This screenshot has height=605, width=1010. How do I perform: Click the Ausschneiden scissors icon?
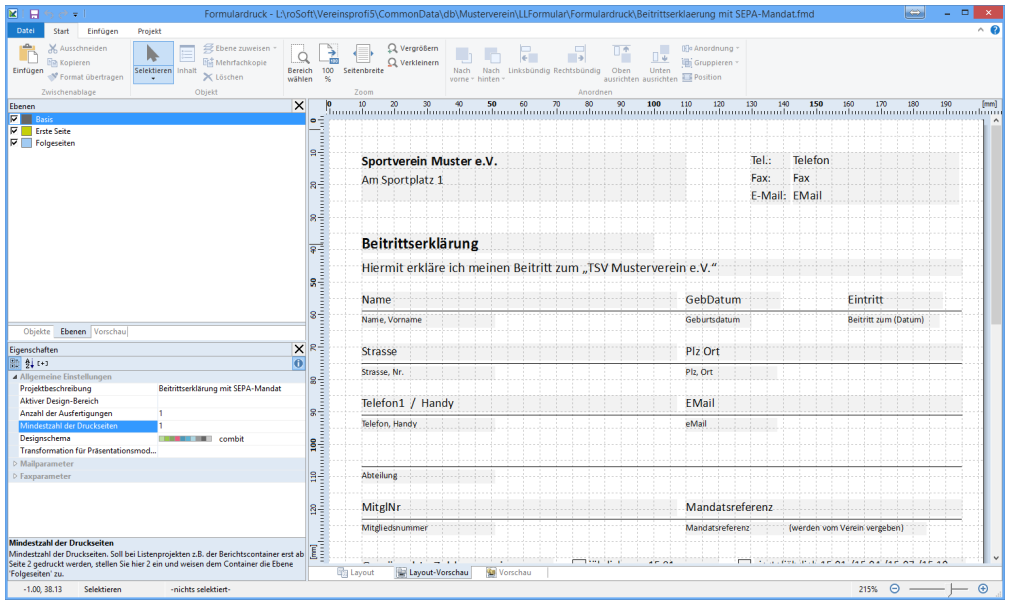coord(53,48)
